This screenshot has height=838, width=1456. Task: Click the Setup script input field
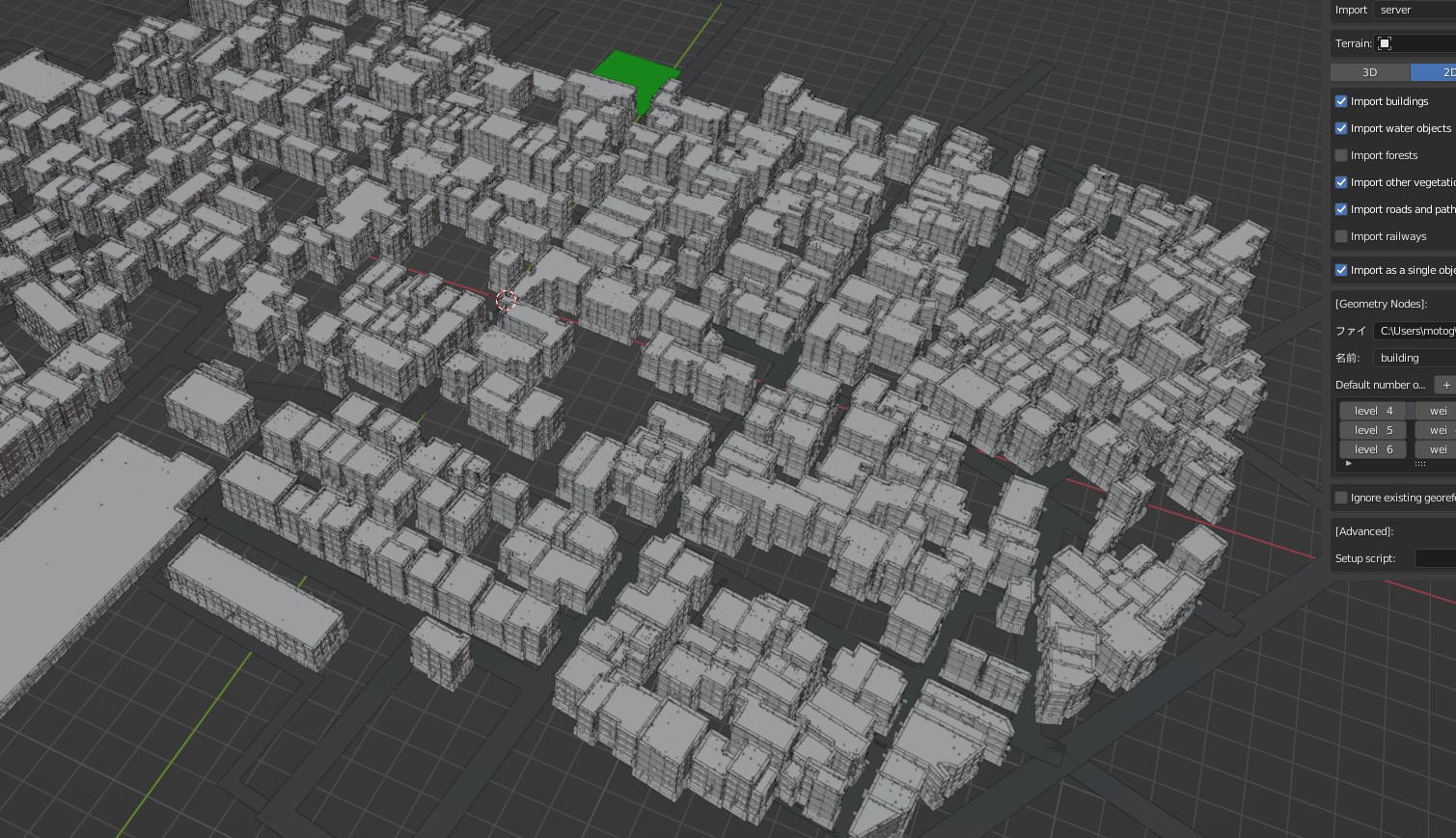pyautogui.click(x=1438, y=558)
